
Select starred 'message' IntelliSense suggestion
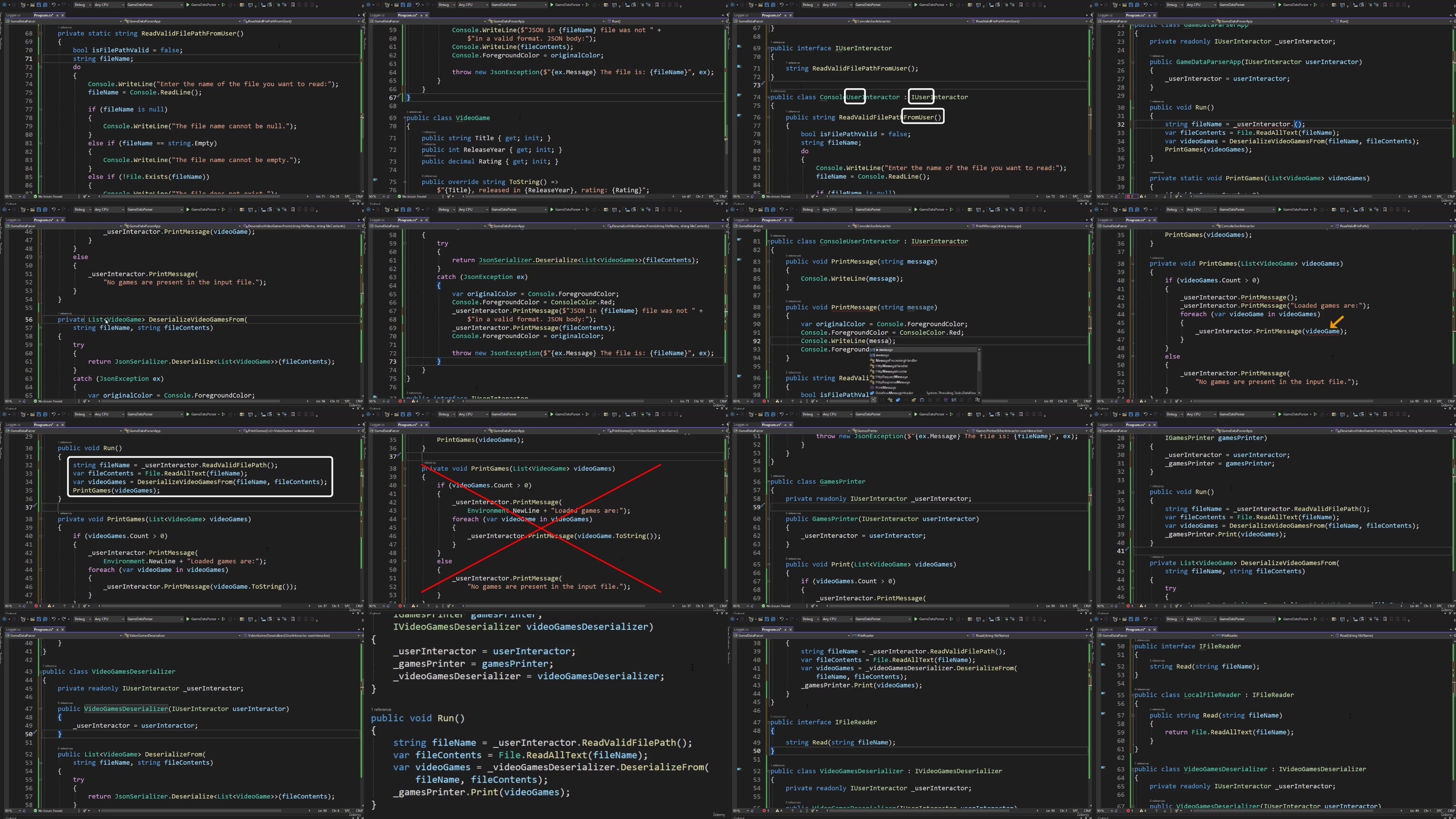click(924, 350)
